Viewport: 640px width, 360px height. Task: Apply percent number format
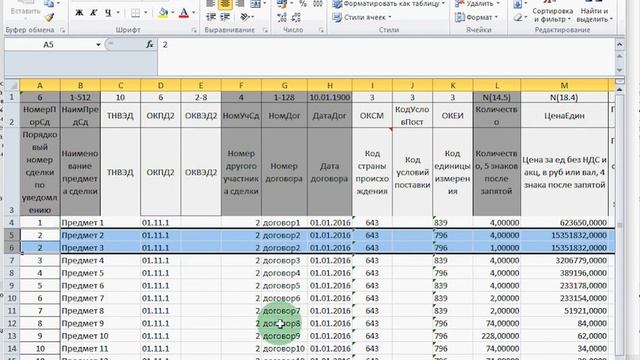[303, 4]
